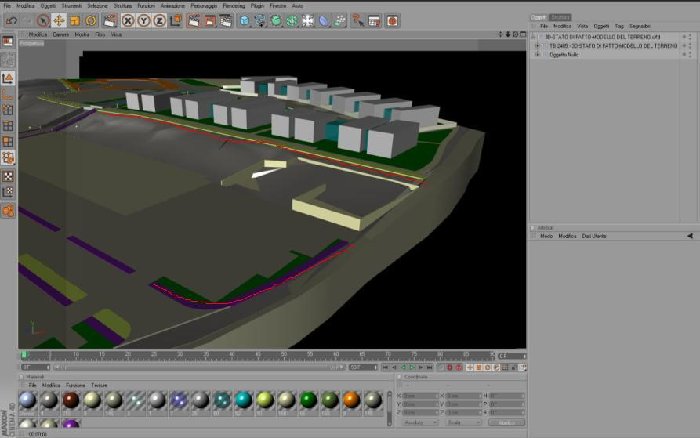Expand the second object in object manager
This screenshot has height=438, width=700.
tap(538, 46)
